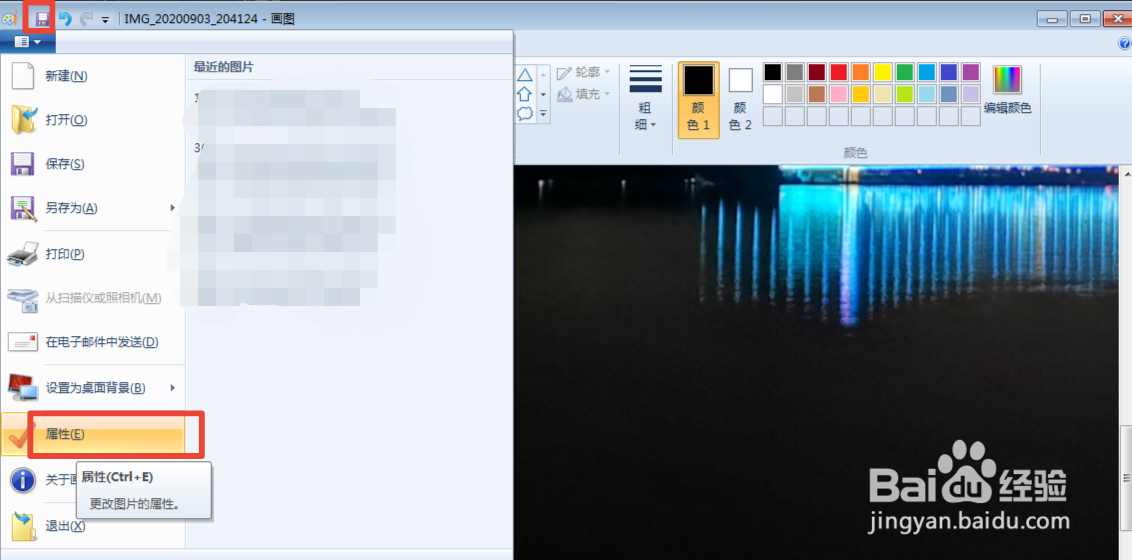Click the vertical scrollbar thumb
The image size is (1132, 560).
pos(1126,478)
